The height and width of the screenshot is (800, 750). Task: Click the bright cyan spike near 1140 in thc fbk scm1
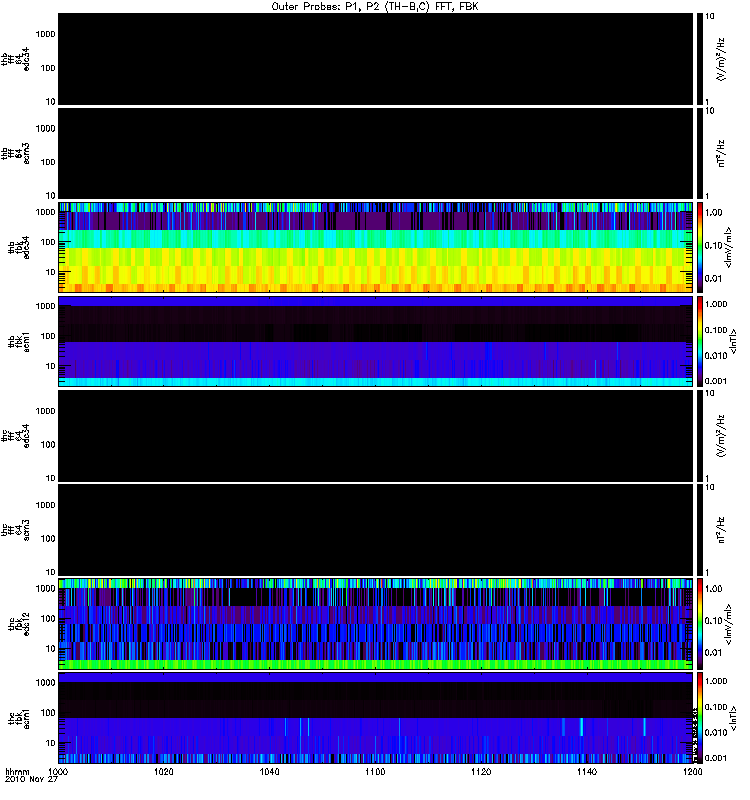(582, 727)
